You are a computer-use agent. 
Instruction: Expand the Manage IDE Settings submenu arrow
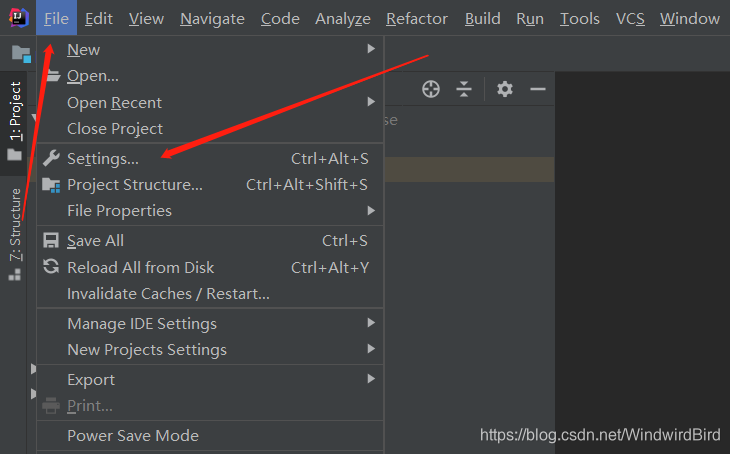coord(371,323)
